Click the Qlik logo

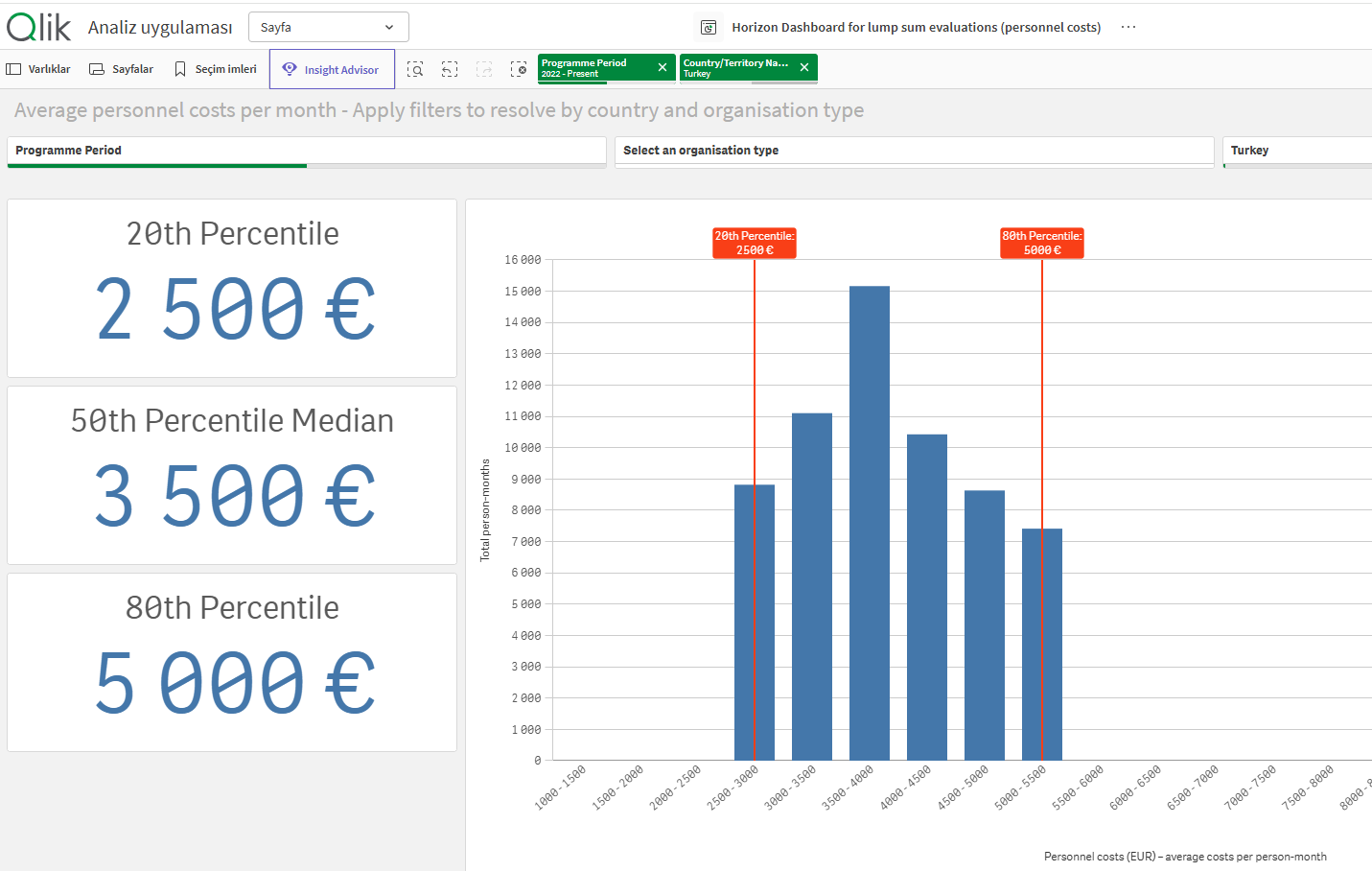[x=36, y=26]
